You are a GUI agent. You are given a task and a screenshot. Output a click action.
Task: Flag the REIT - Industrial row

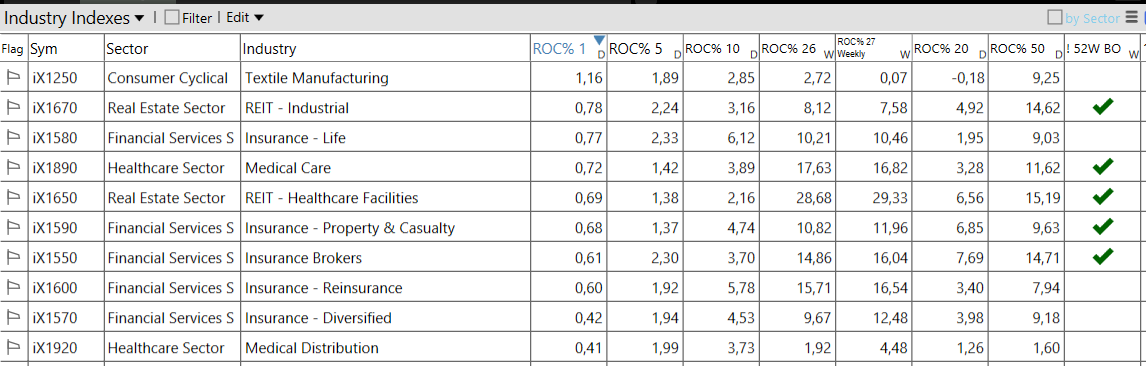[x=13, y=108]
